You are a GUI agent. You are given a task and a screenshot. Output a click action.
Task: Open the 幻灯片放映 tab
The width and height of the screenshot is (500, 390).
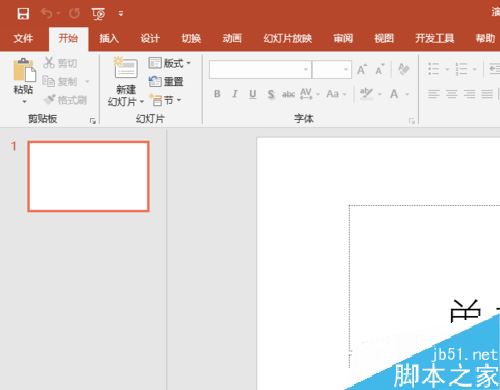coord(288,38)
